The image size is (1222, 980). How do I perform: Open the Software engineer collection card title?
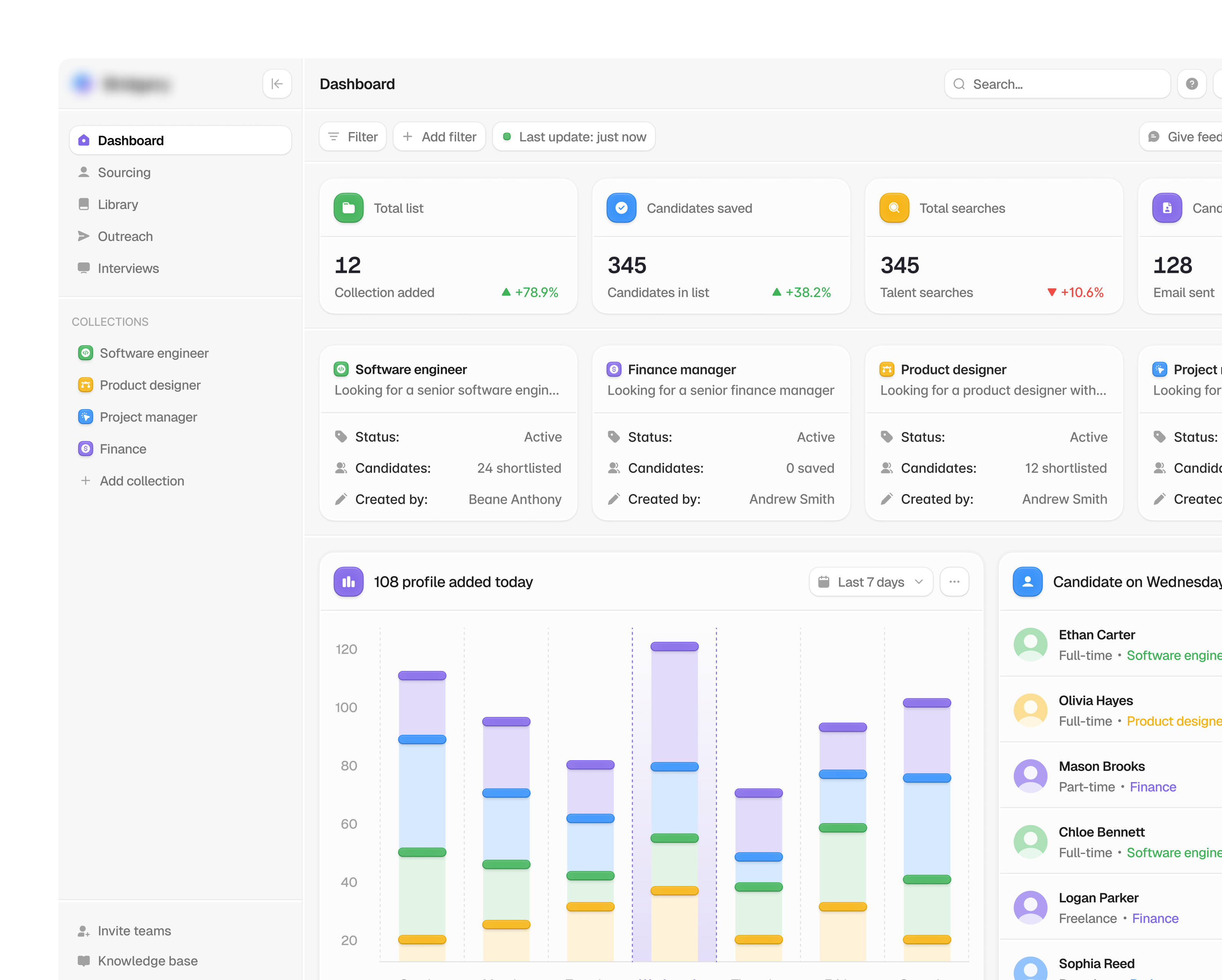coord(411,370)
